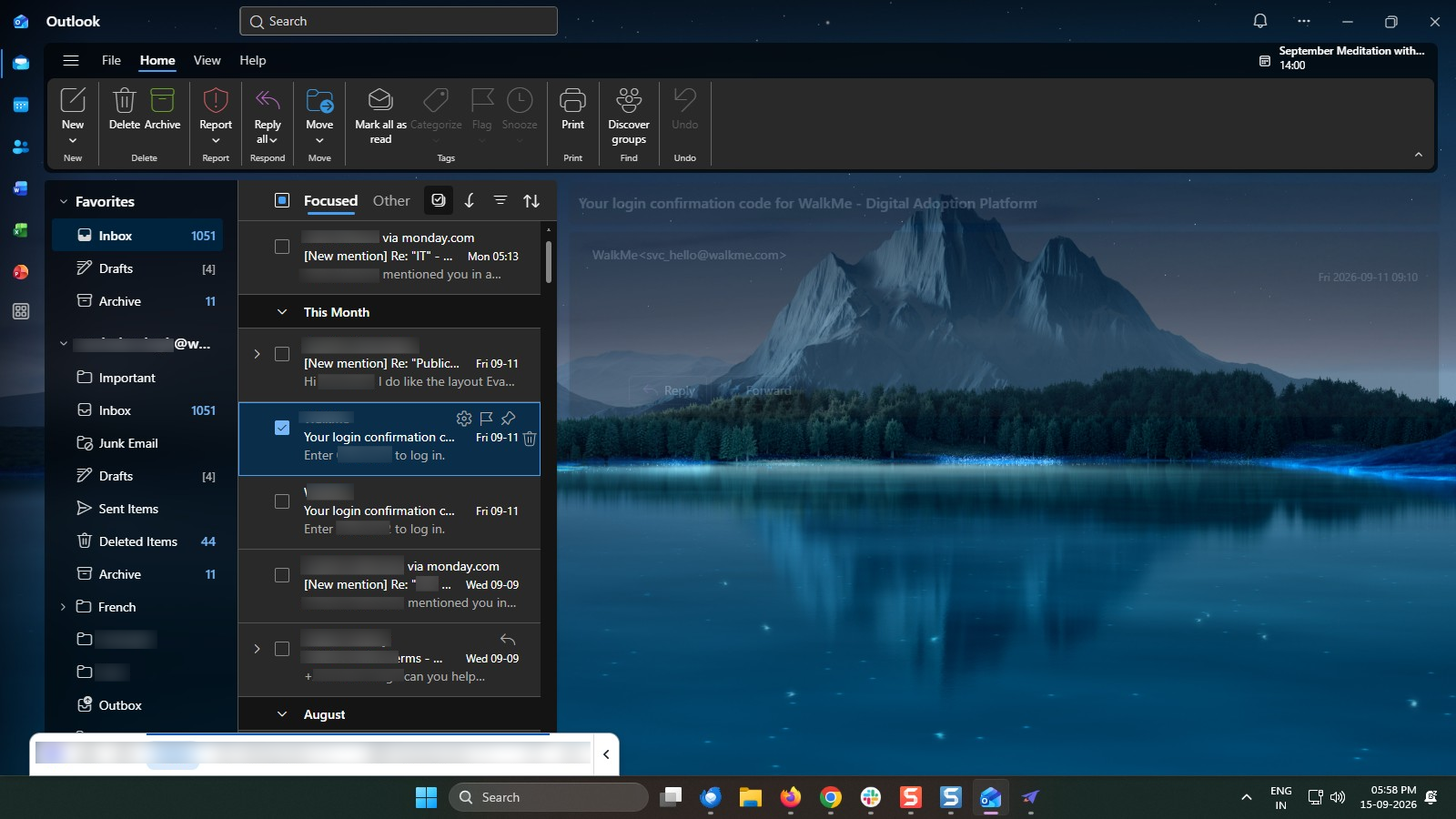Flag the selected login confirmation email

(486, 418)
